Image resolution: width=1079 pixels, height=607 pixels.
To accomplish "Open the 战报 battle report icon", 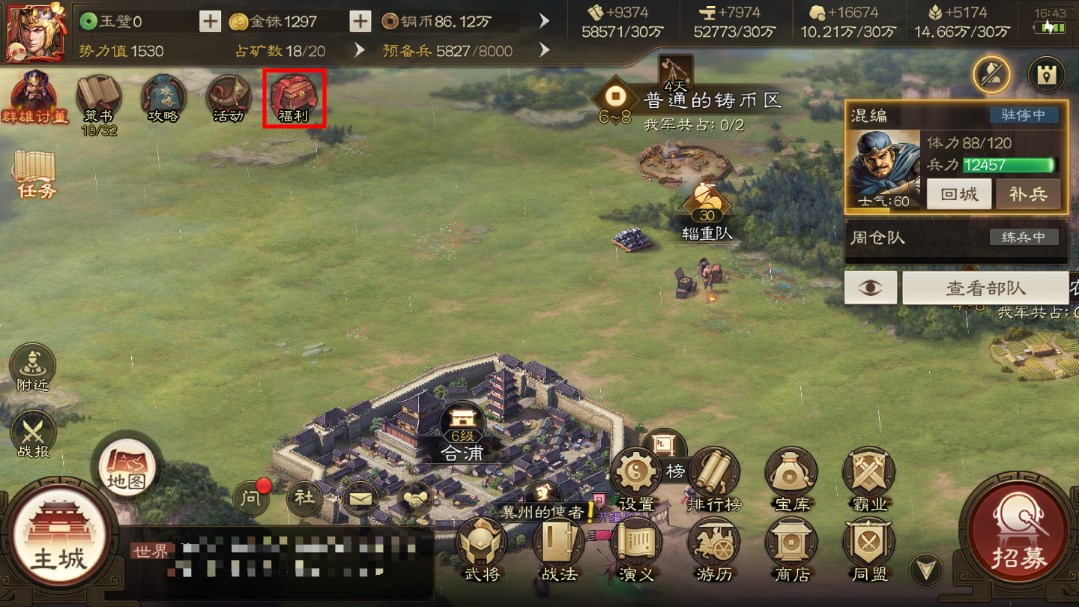I will [x=32, y=435].
